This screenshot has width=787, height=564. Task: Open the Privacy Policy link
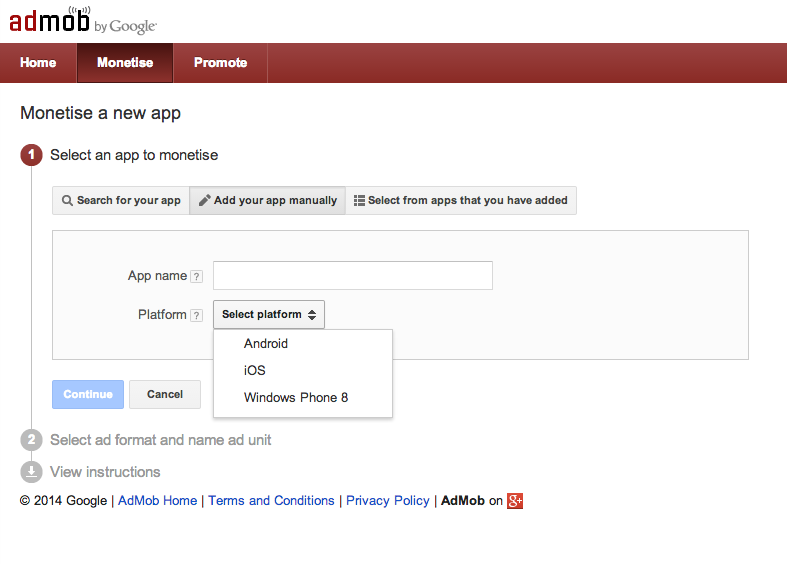[x=388, y=501]
